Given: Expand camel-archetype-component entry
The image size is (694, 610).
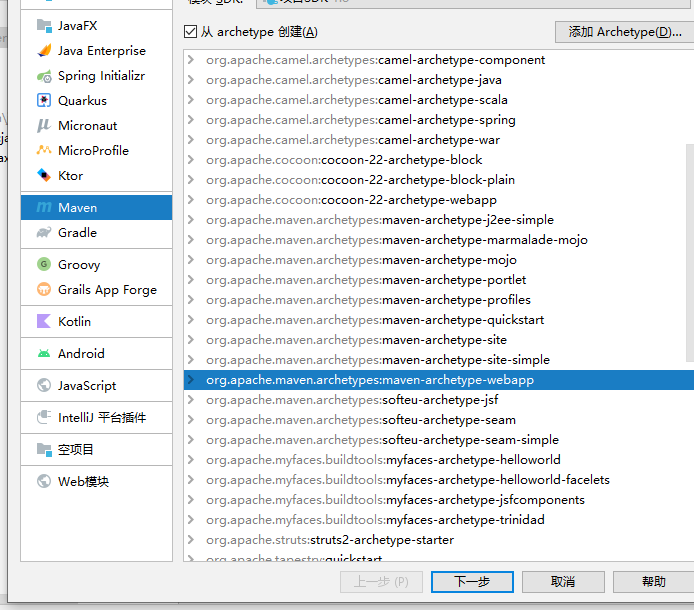Looking at the screenshot, I should [x=191, y=59].
